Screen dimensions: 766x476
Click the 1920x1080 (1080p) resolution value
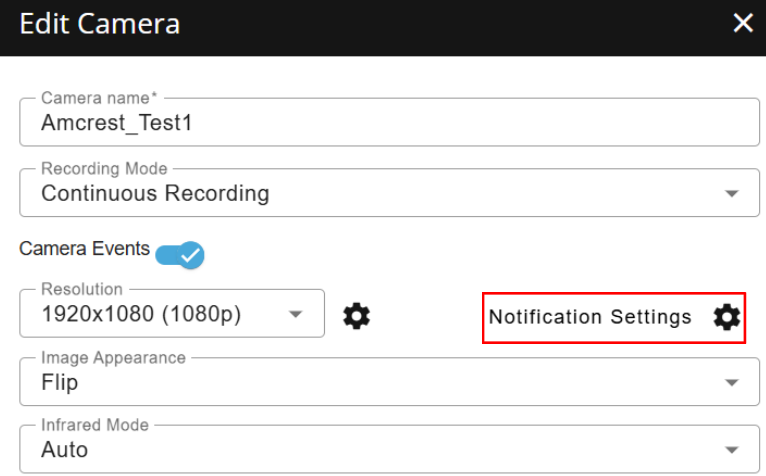click(141, 314)
